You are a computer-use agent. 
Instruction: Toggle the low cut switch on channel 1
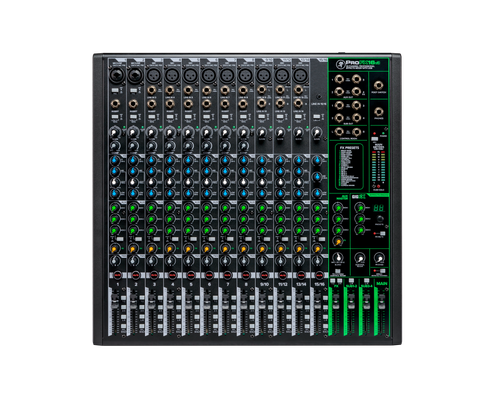coord(115,117)
